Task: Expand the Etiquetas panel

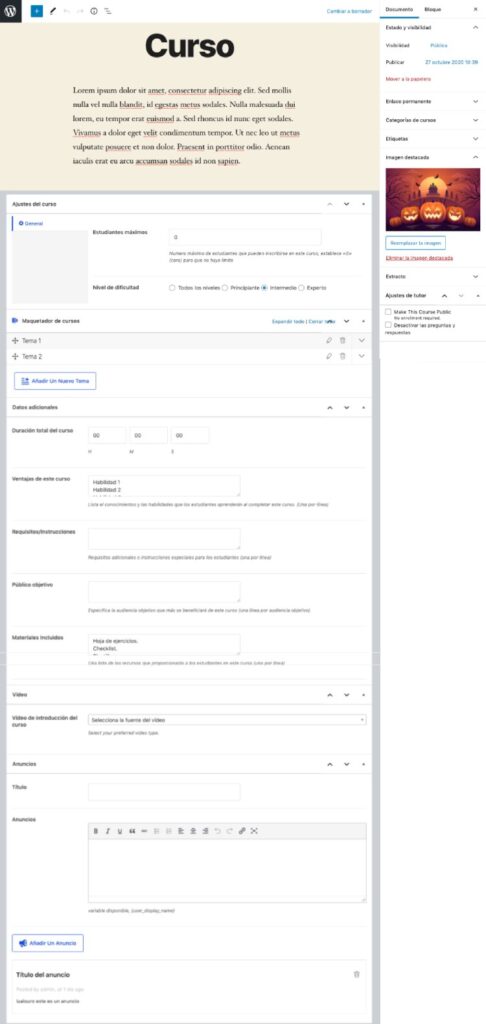Action: tap(475, 139)
